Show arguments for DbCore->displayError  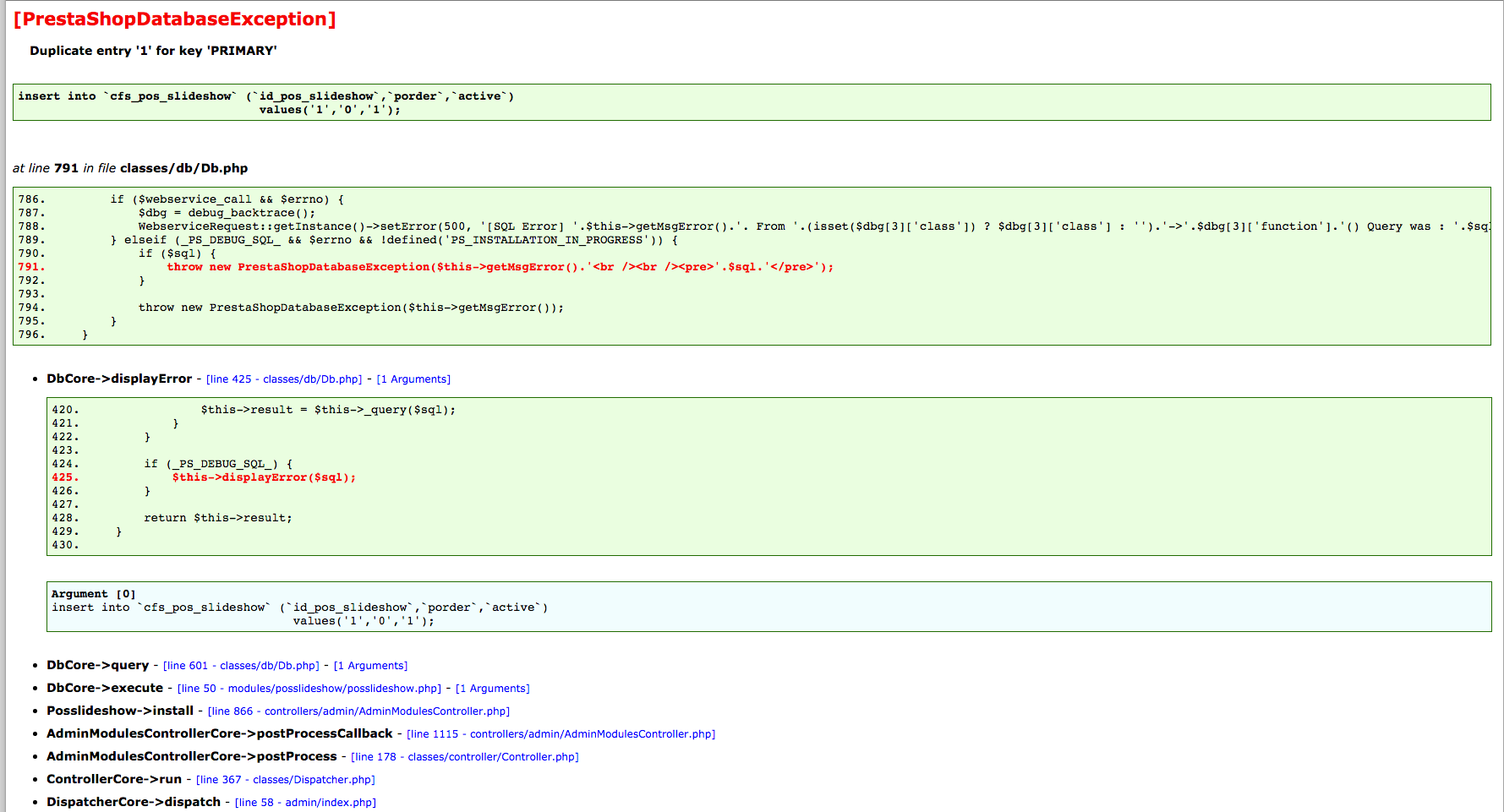point(413,379)
